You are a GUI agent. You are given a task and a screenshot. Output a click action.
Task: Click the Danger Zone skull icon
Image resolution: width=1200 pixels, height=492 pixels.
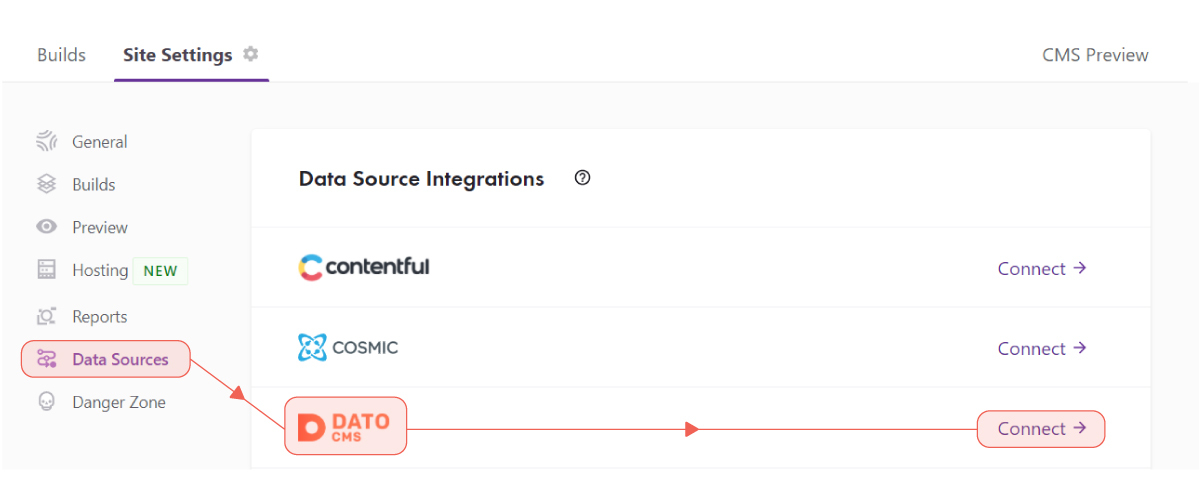pyautogui.click(x=47, y=402)
